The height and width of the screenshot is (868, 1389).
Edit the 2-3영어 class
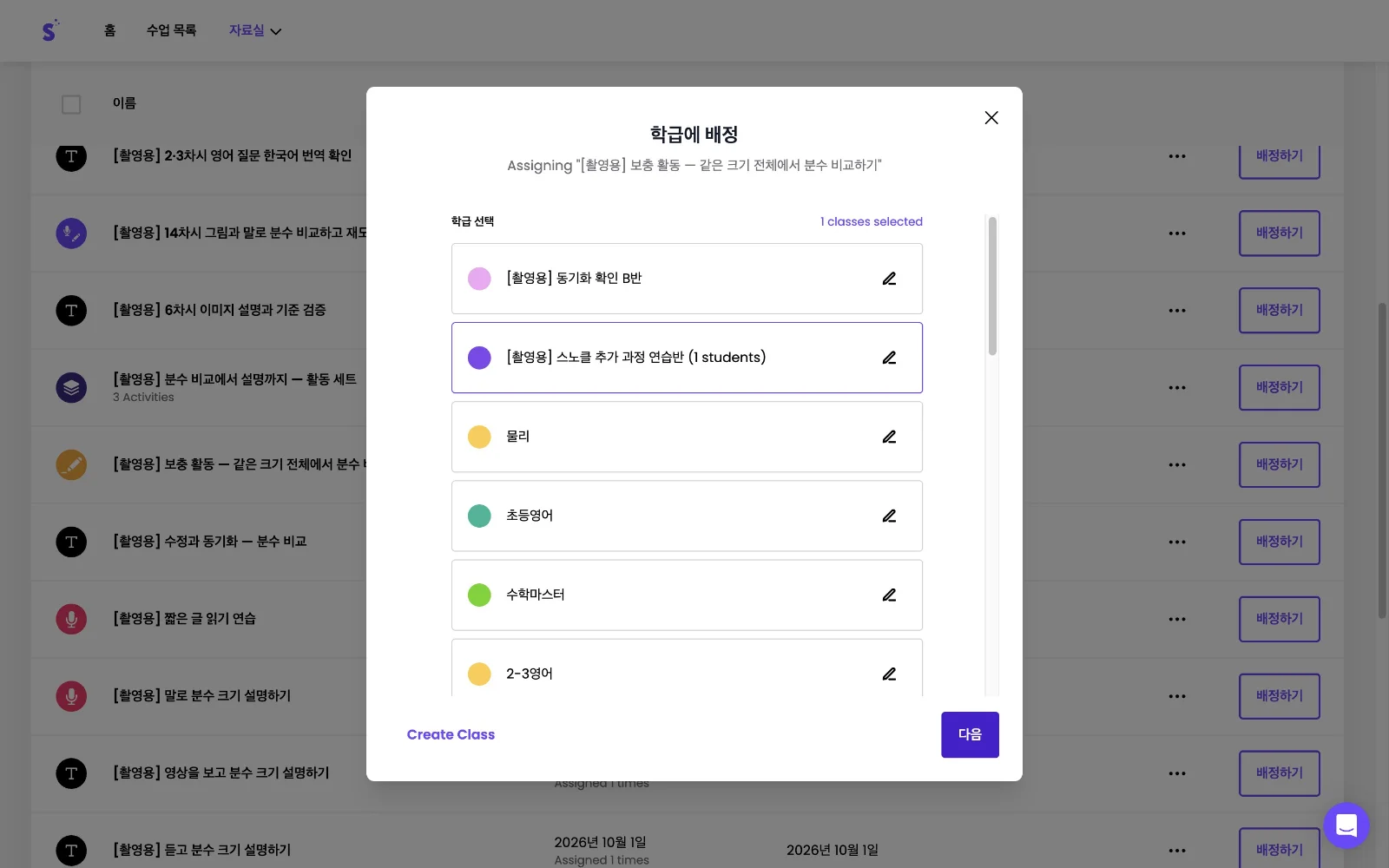(889, 674)
